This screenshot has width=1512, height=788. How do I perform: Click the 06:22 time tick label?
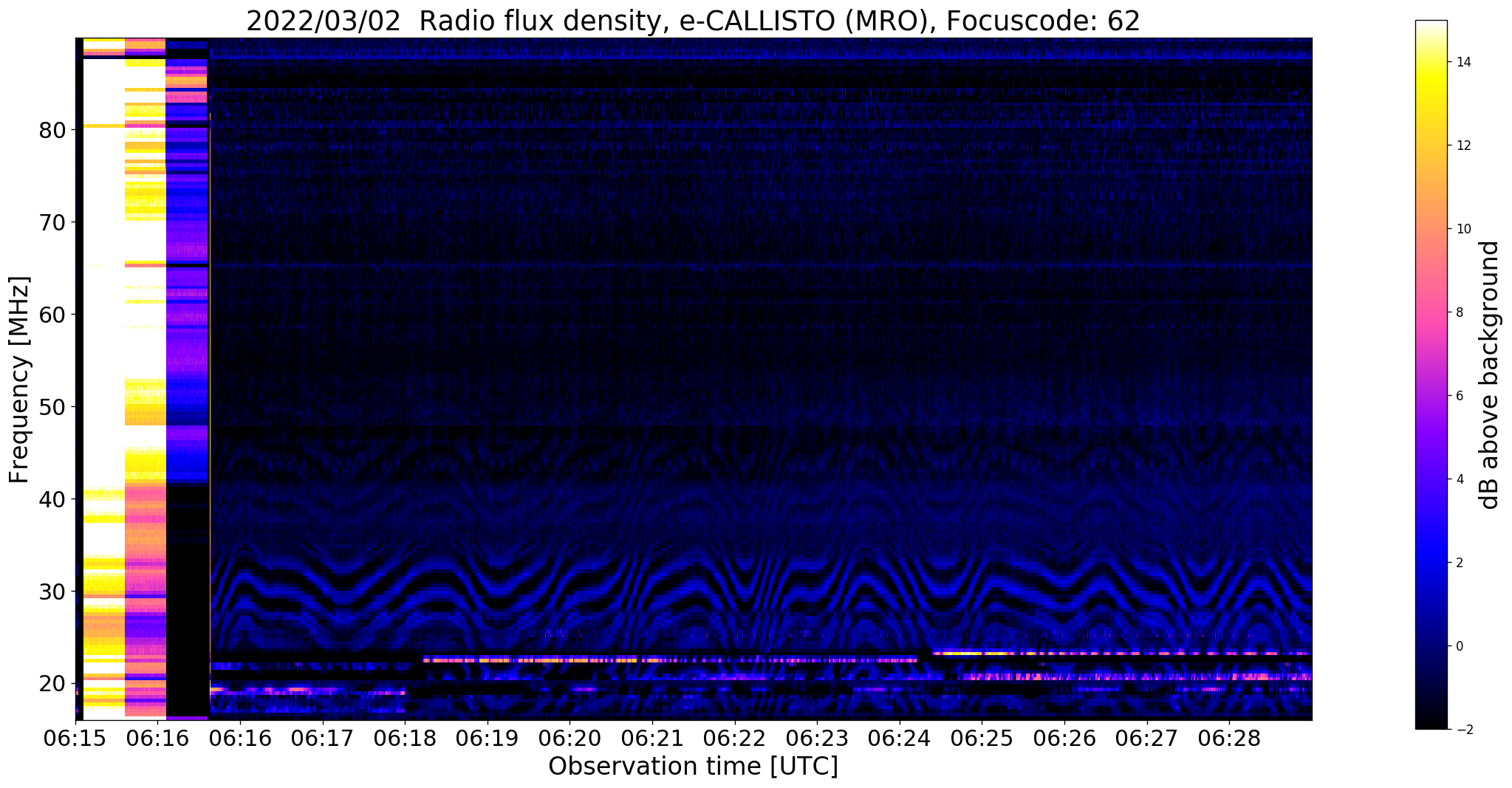pyautogui.click(x=734, y=737)
